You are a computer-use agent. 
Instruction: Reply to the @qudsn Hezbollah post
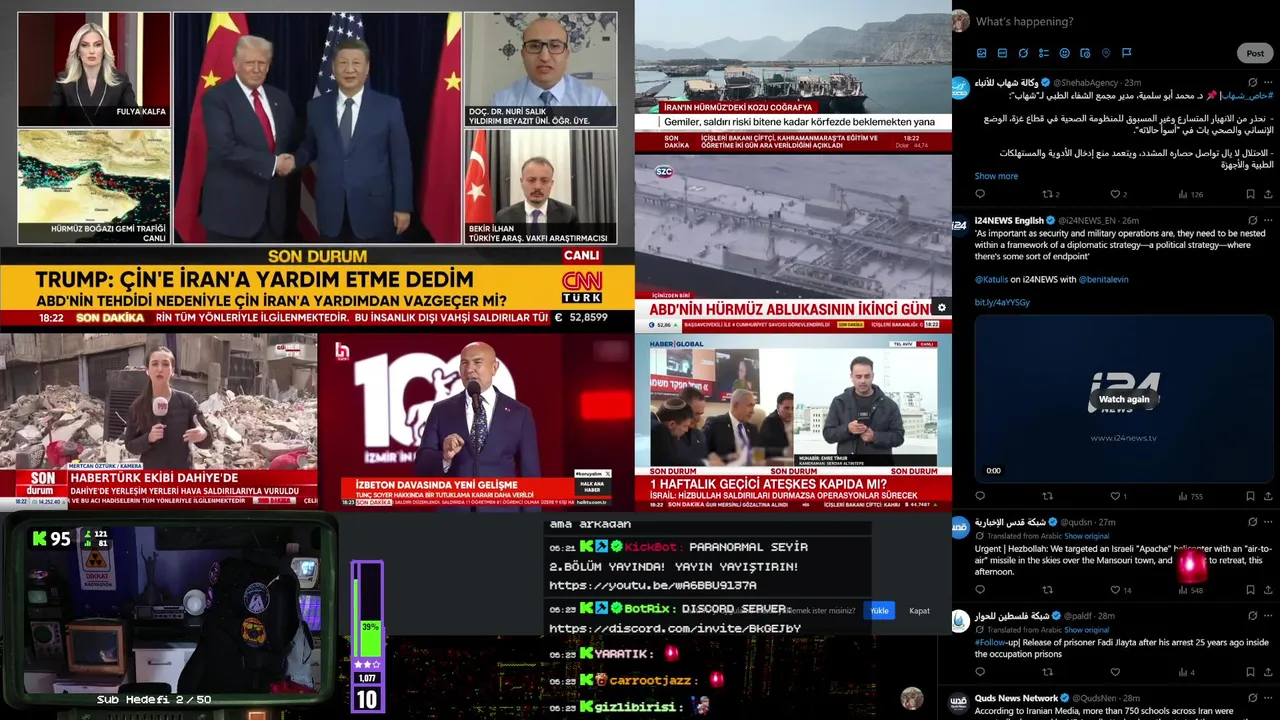pyautogui.click(x=980, y=590)
